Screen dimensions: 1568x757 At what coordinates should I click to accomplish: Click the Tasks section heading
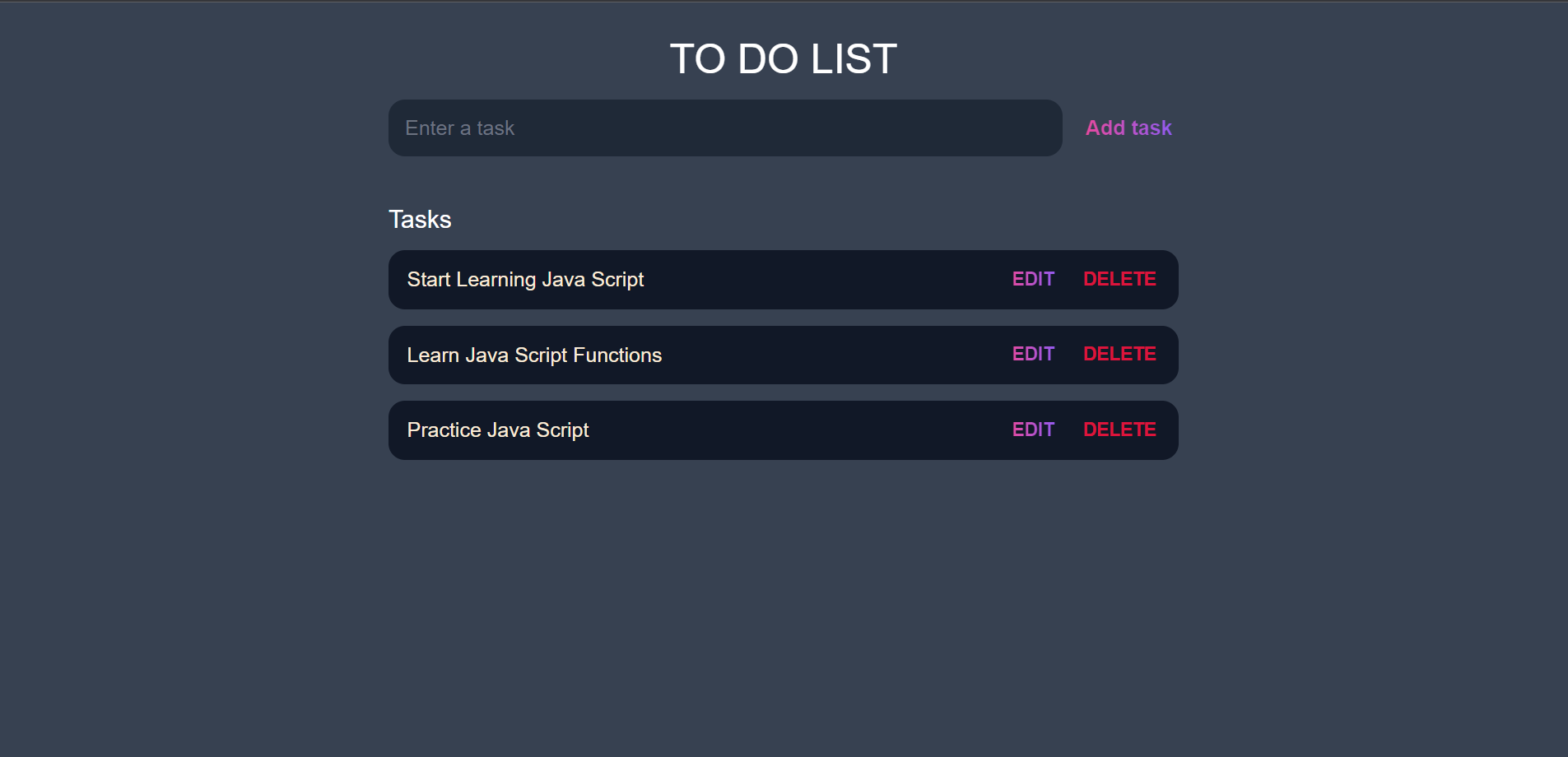pyautogui.click(x=420, y=219)
